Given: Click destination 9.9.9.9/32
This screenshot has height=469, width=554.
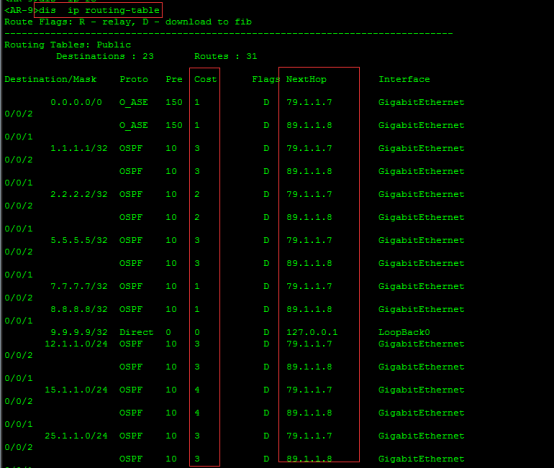Looking at the screenshot, I should click(79, 333).
